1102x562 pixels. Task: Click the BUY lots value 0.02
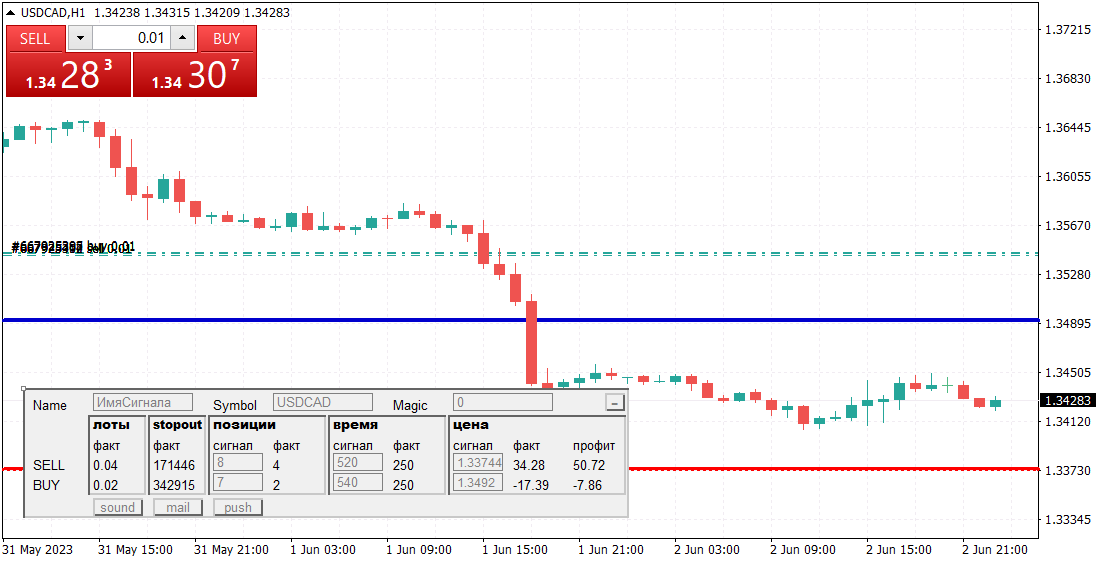(x=105, y=485)
